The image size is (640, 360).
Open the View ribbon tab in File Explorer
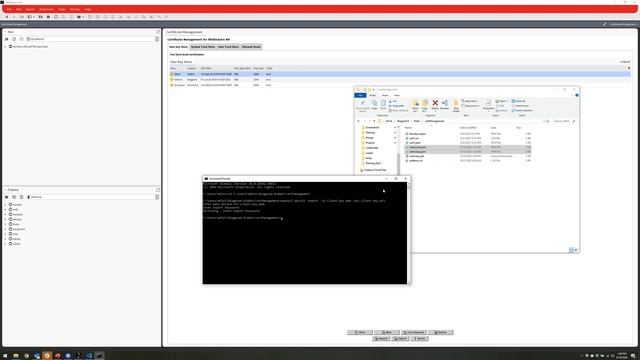click(x=397, y=96)
